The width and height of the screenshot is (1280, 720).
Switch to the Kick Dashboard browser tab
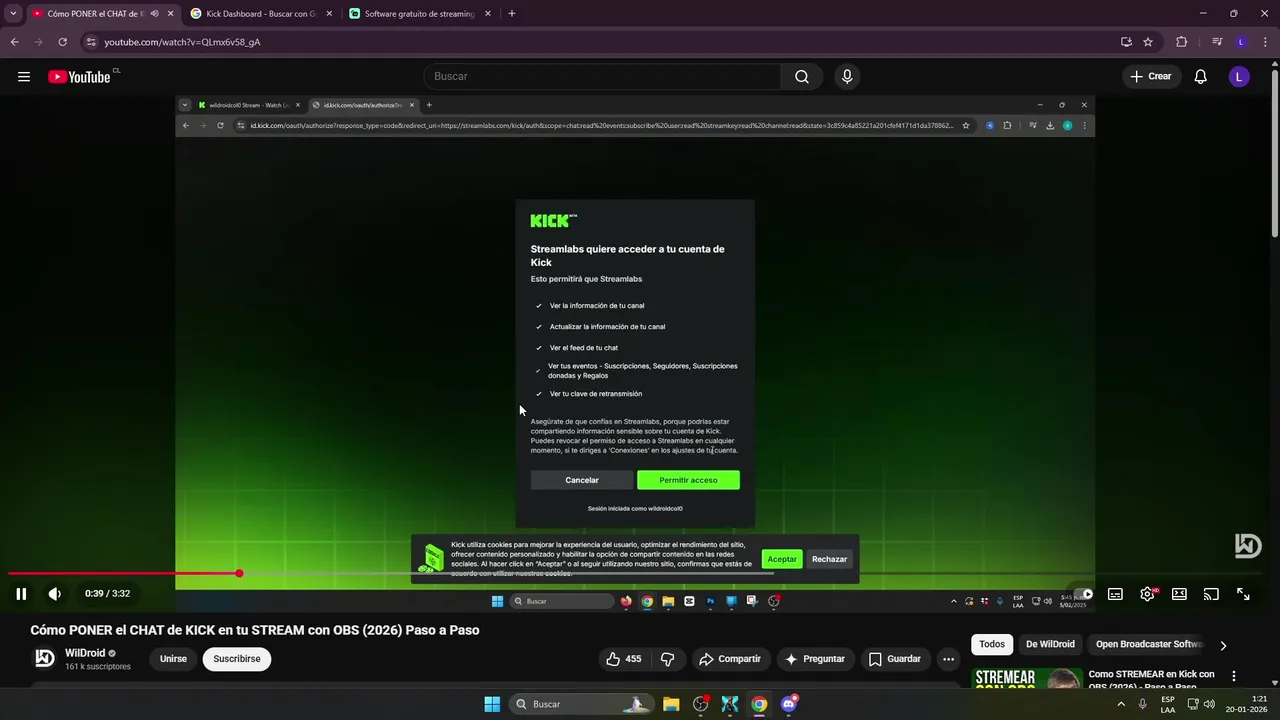coord(262,14)
